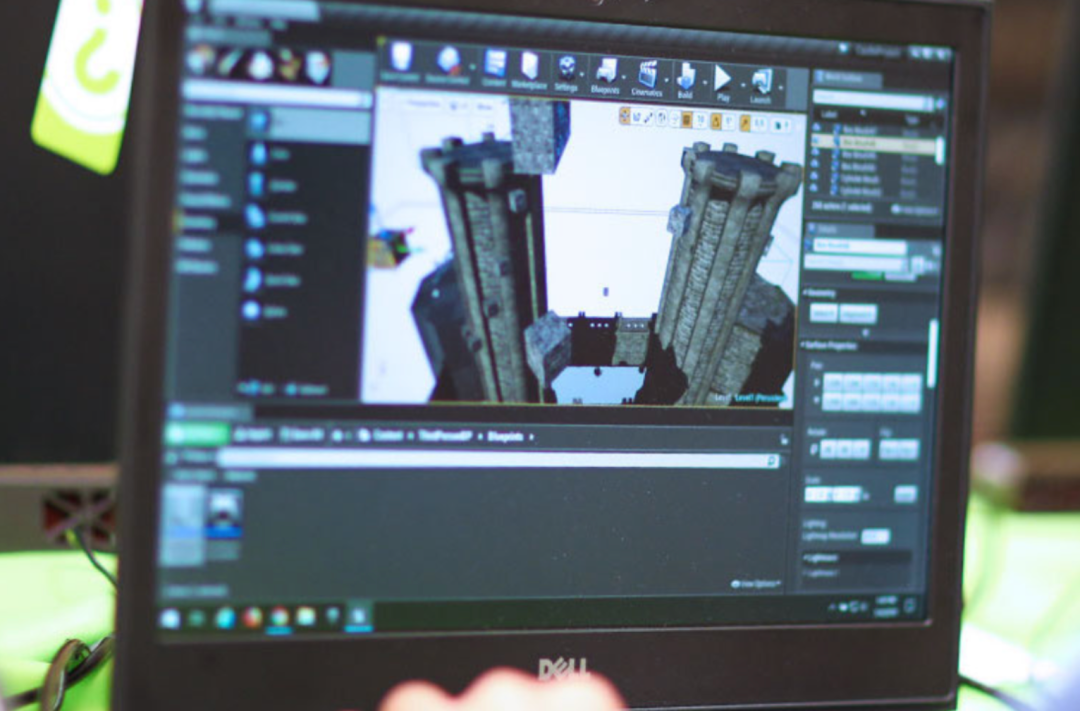
Task: Select the Recently Placed category
Action: click(213, 112)
